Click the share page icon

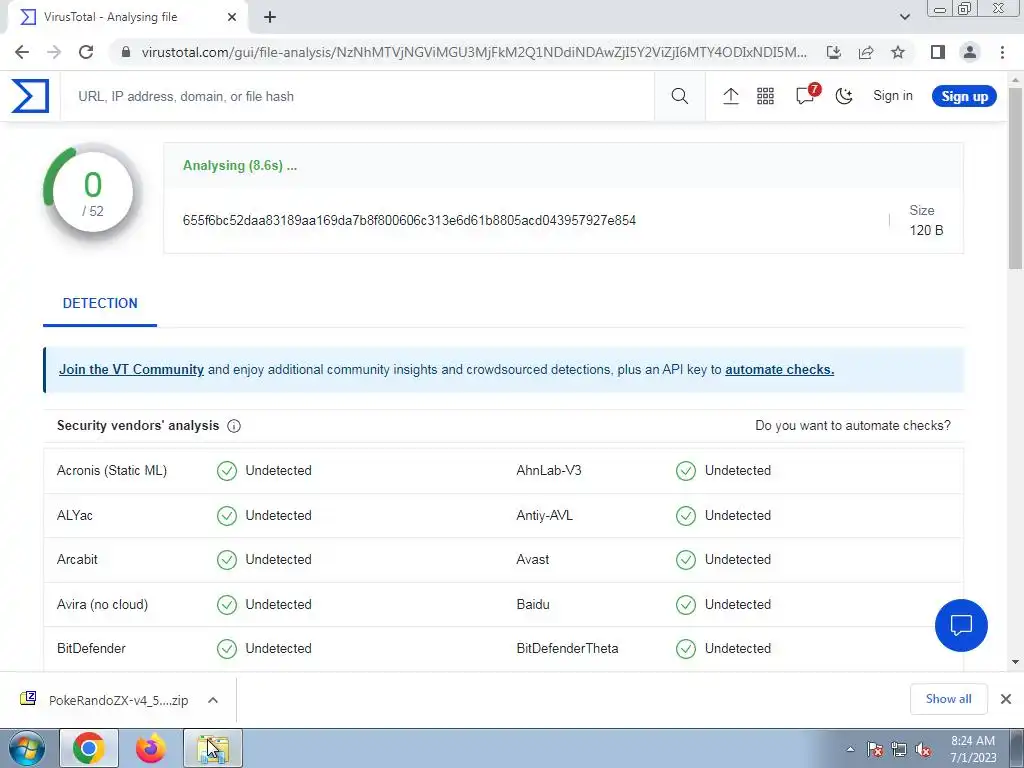pyautogui.click(x=866, y=52)
